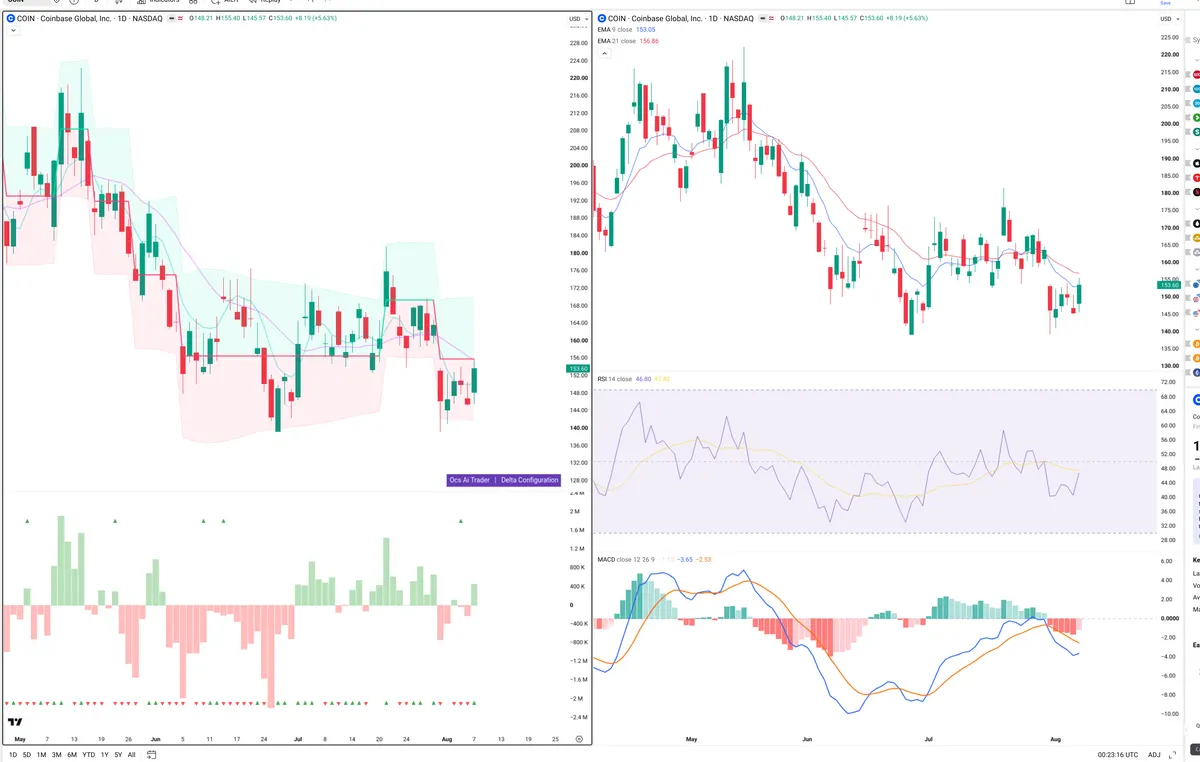Screen dimensions: 1200x762
Task: Select the EMA 21 close indicator label
Action: coord(616,40)
